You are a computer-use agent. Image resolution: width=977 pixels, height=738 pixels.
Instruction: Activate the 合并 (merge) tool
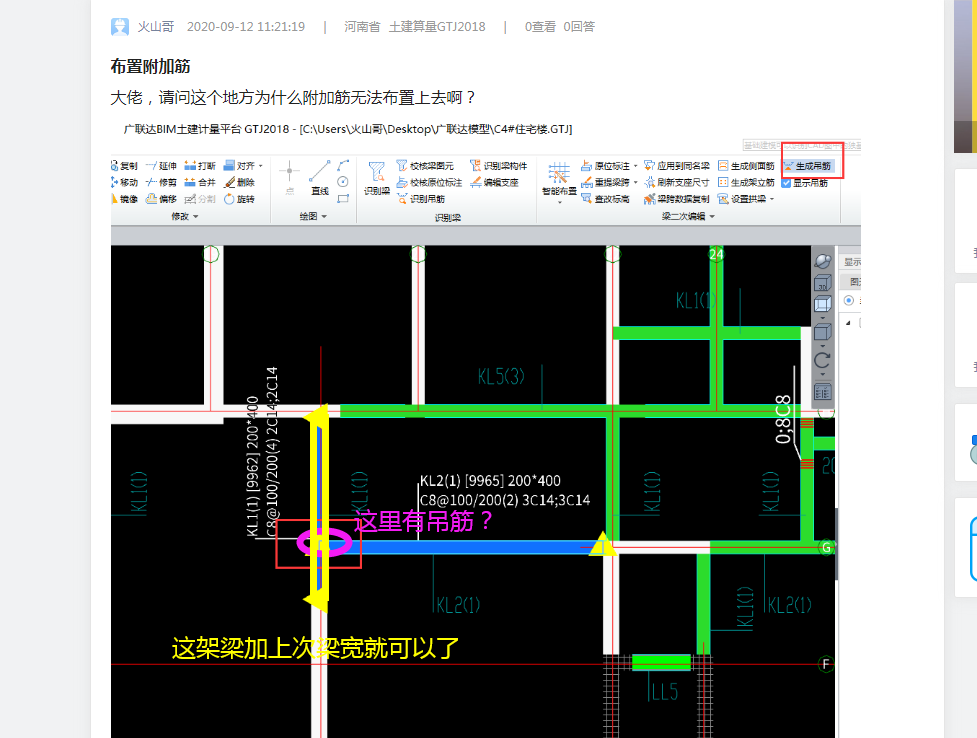point(200,182)
